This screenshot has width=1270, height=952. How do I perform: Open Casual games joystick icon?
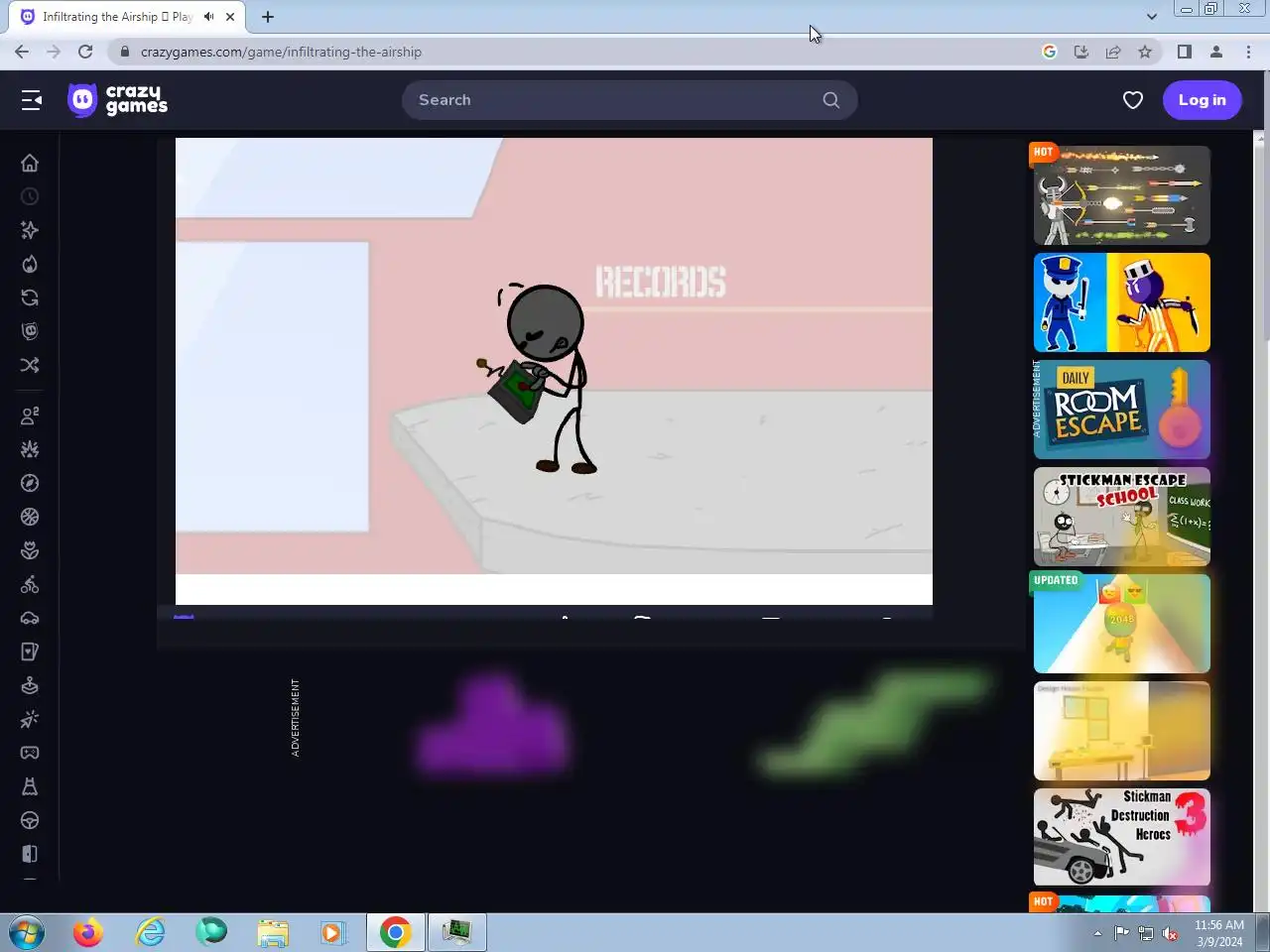click(30, 685)
